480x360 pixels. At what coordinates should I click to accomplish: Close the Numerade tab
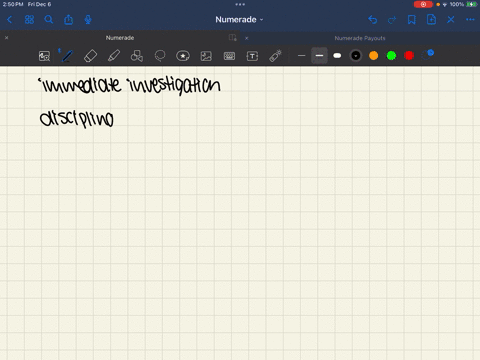[7, 38]
